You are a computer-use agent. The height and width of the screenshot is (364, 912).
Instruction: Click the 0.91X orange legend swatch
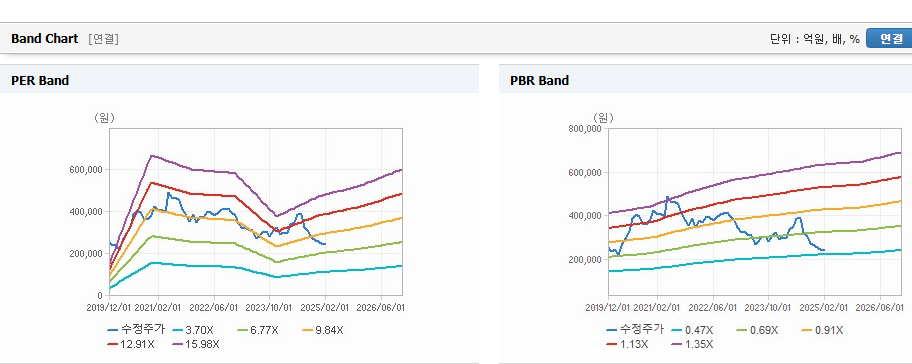[807, 330]
